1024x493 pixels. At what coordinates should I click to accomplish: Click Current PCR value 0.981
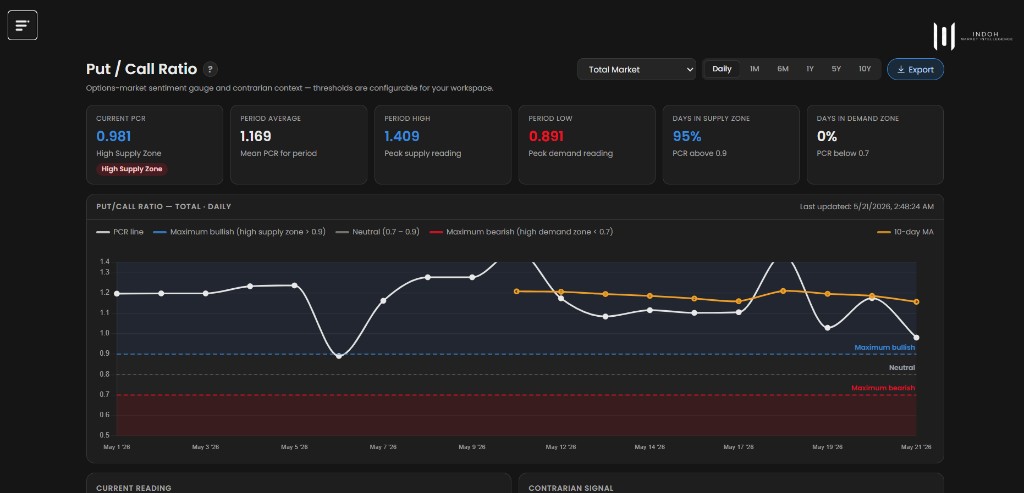(114, 136)
